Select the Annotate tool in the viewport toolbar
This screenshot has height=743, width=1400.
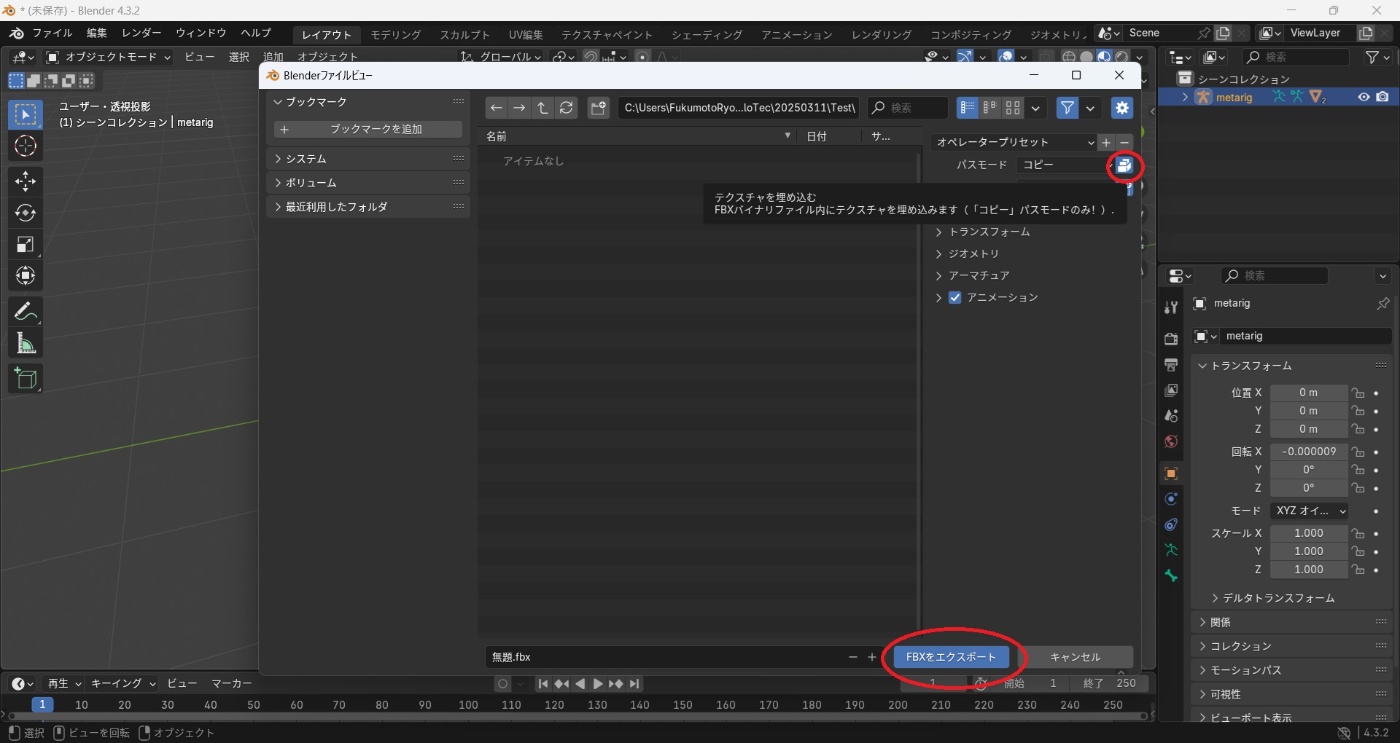[x=25, y=312]
